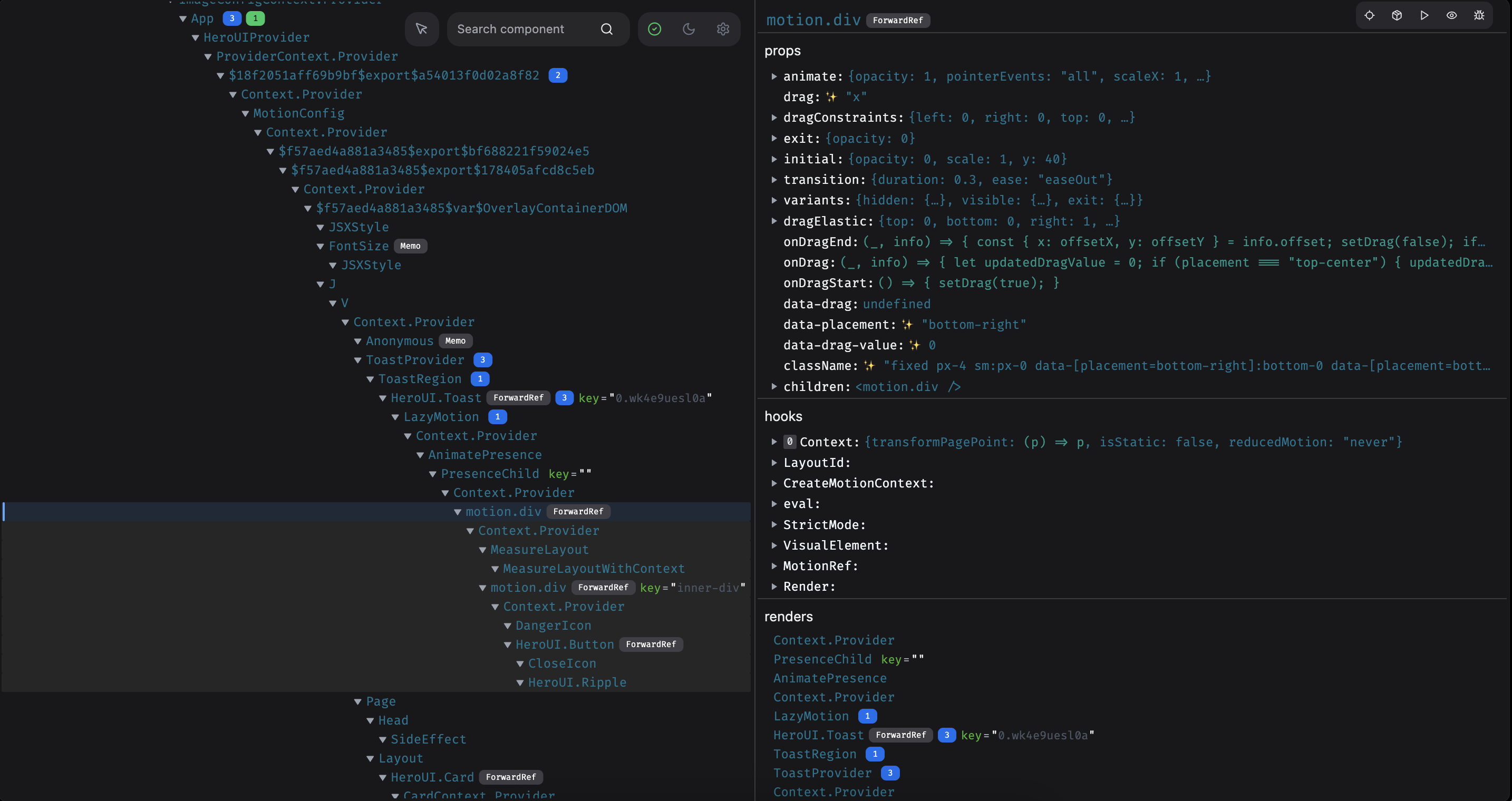Click ToastRegion link in renders list
This screenshot has height=801, width=1512.
click(815, 754)
